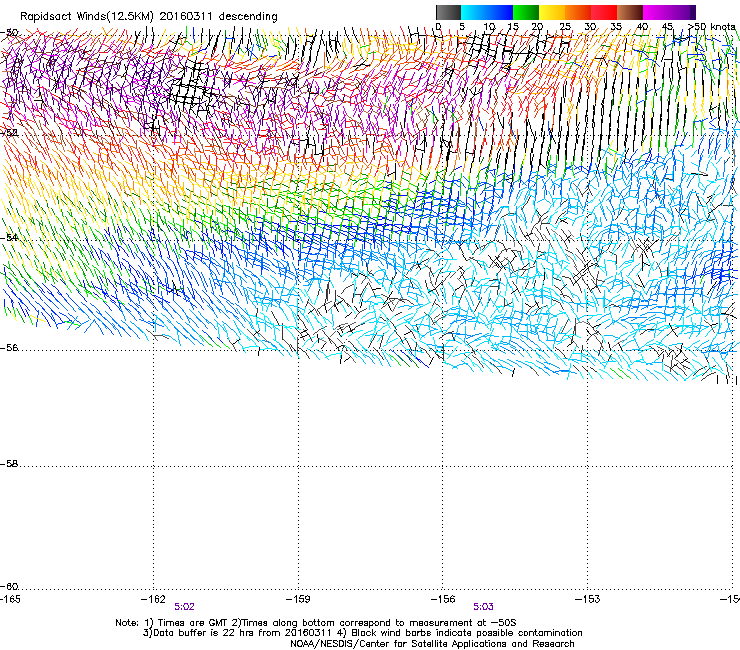Image resolution: width=740 pixels, height=650 pixels.
Task: Click the legend tick label 40
Action: (642, 27)
